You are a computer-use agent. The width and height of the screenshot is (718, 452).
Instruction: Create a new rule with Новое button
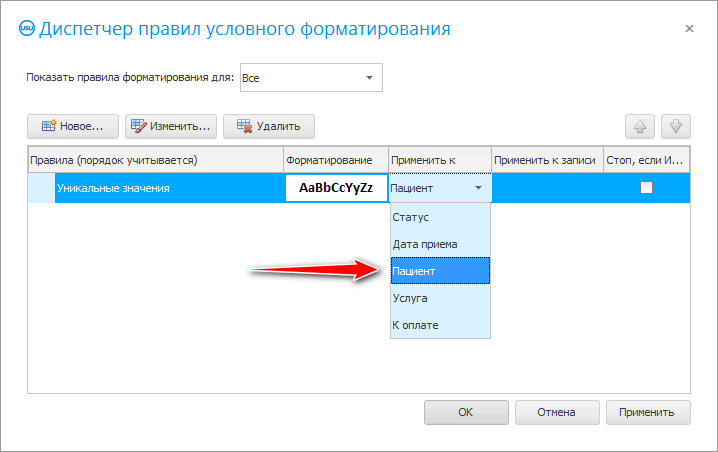point(73,126)
